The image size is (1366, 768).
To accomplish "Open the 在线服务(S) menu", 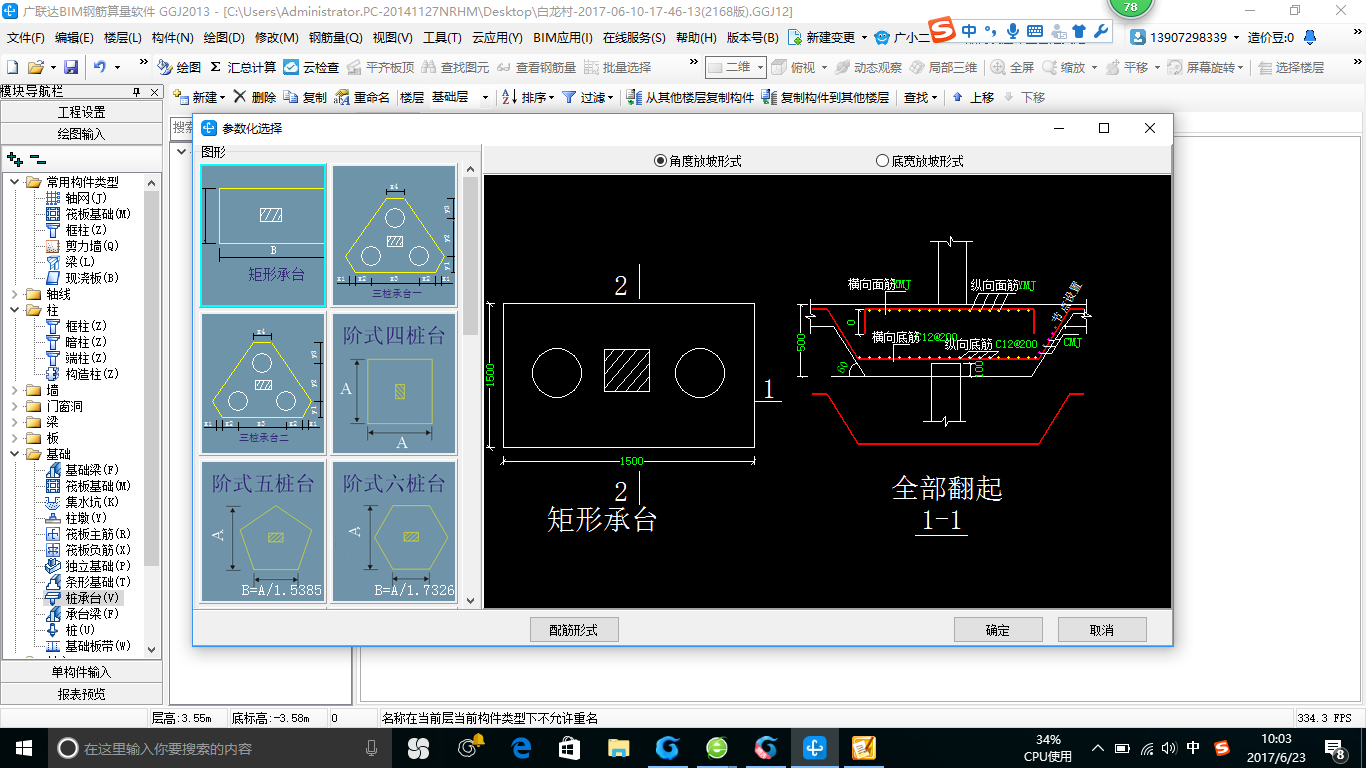I will (634, 37).
